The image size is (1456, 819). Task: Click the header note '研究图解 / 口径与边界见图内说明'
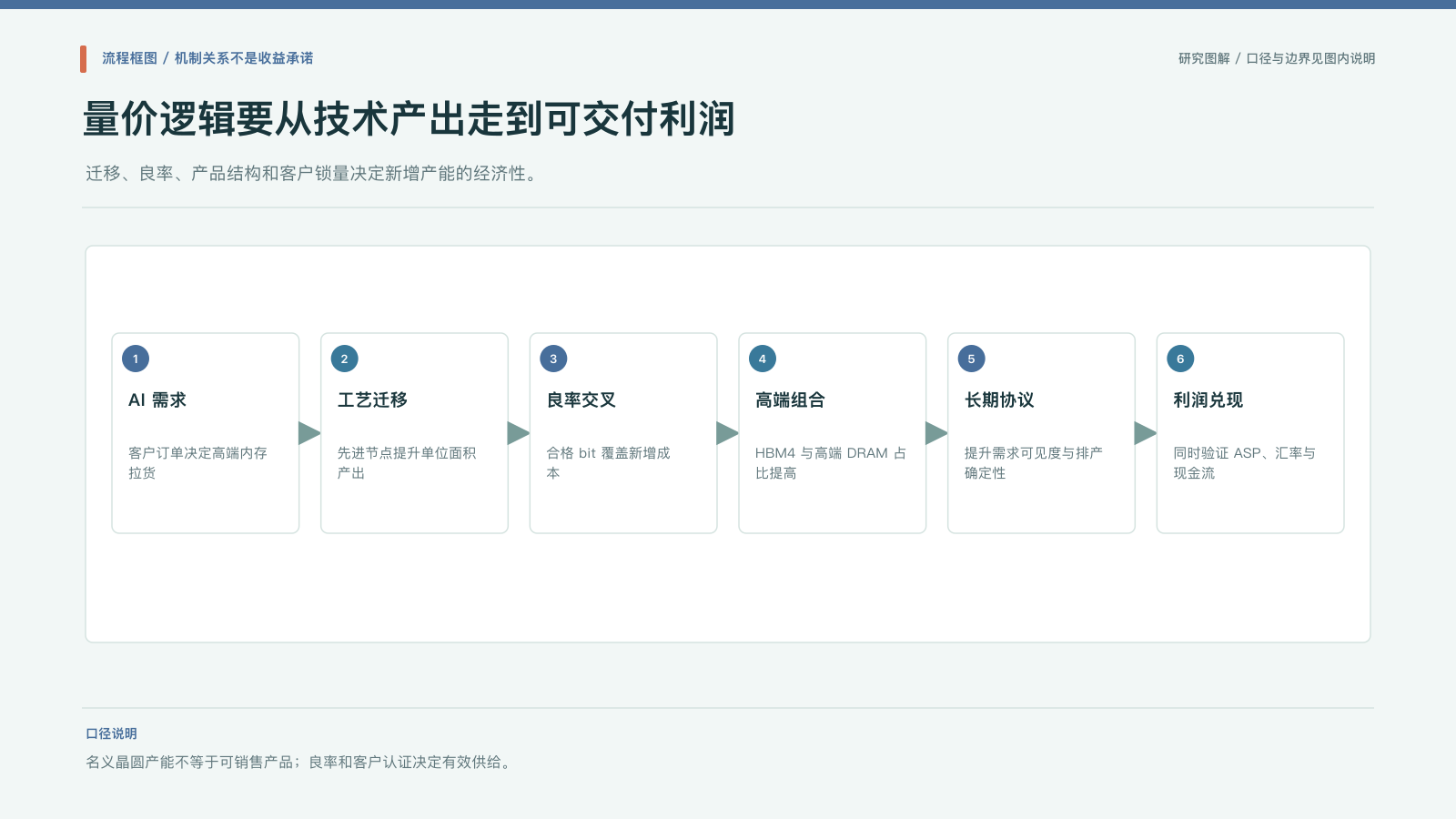[1277, 58]
